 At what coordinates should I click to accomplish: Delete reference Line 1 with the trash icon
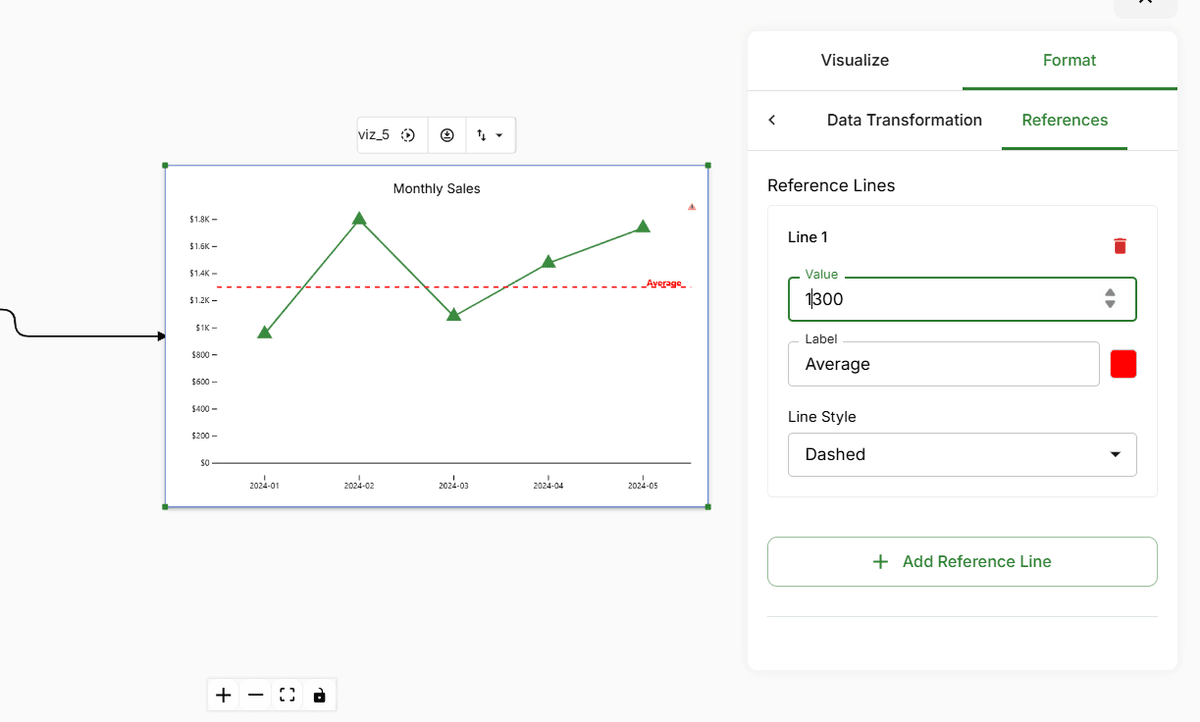(1120, 245)
